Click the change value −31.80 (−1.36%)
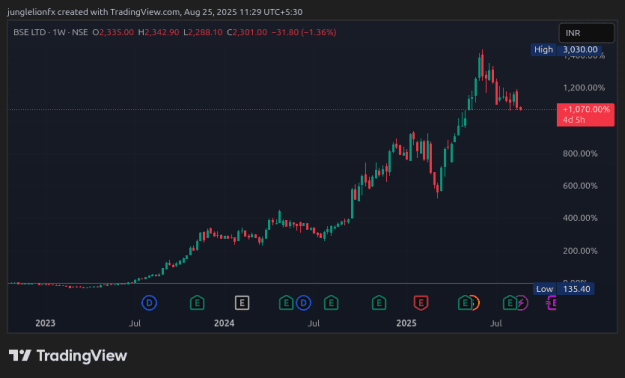625x378 pixels. [304, 32]
